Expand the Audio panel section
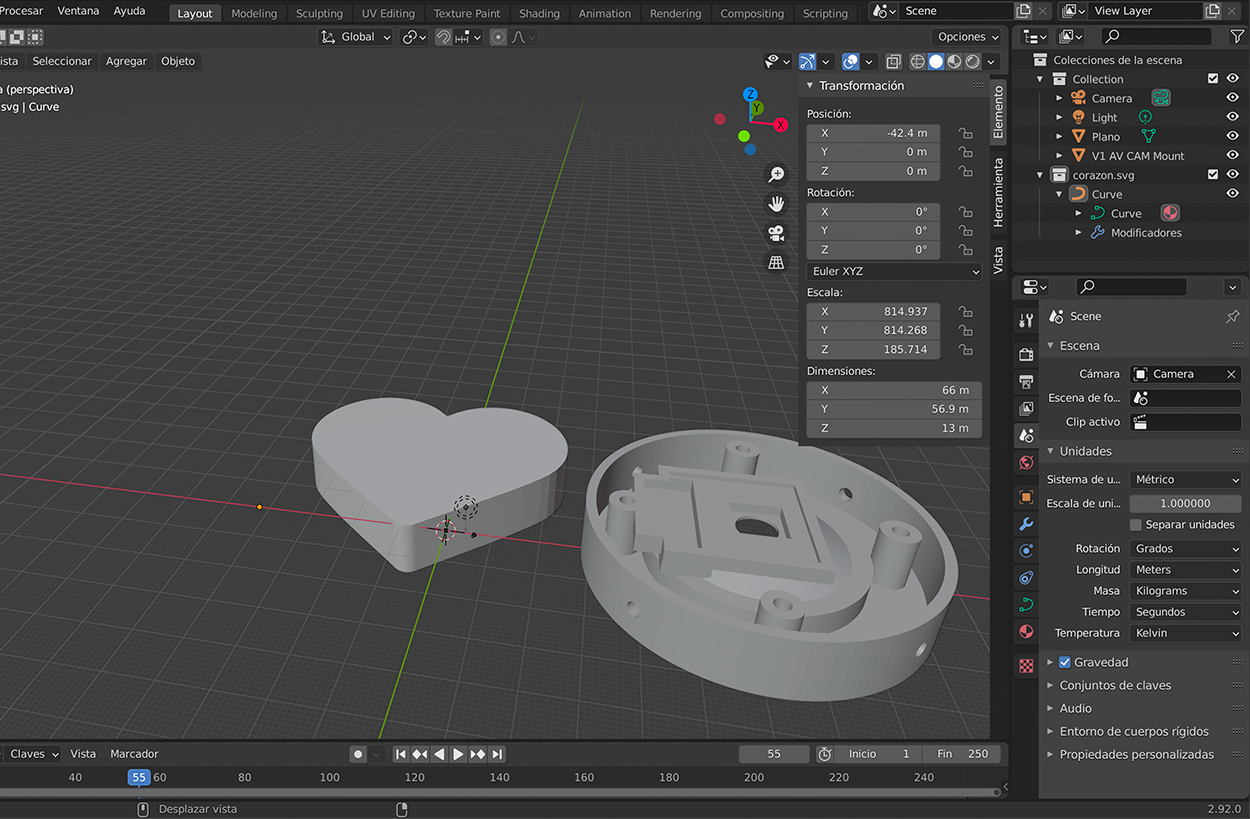Screen dimensions: 1250x819 click(x=1075, y=708)
